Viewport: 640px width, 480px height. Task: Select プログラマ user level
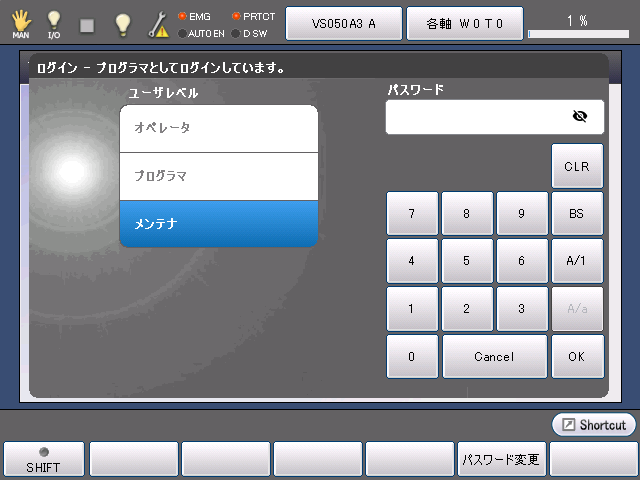218,176
